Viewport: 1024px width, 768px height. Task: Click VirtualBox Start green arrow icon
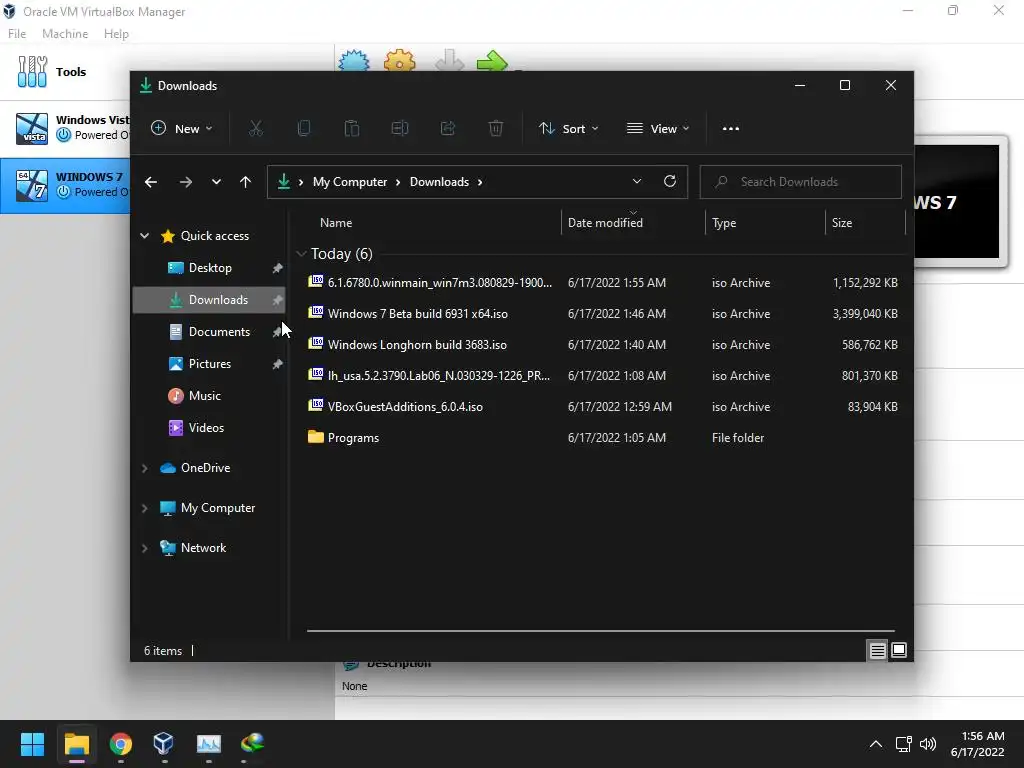point(492,61)
